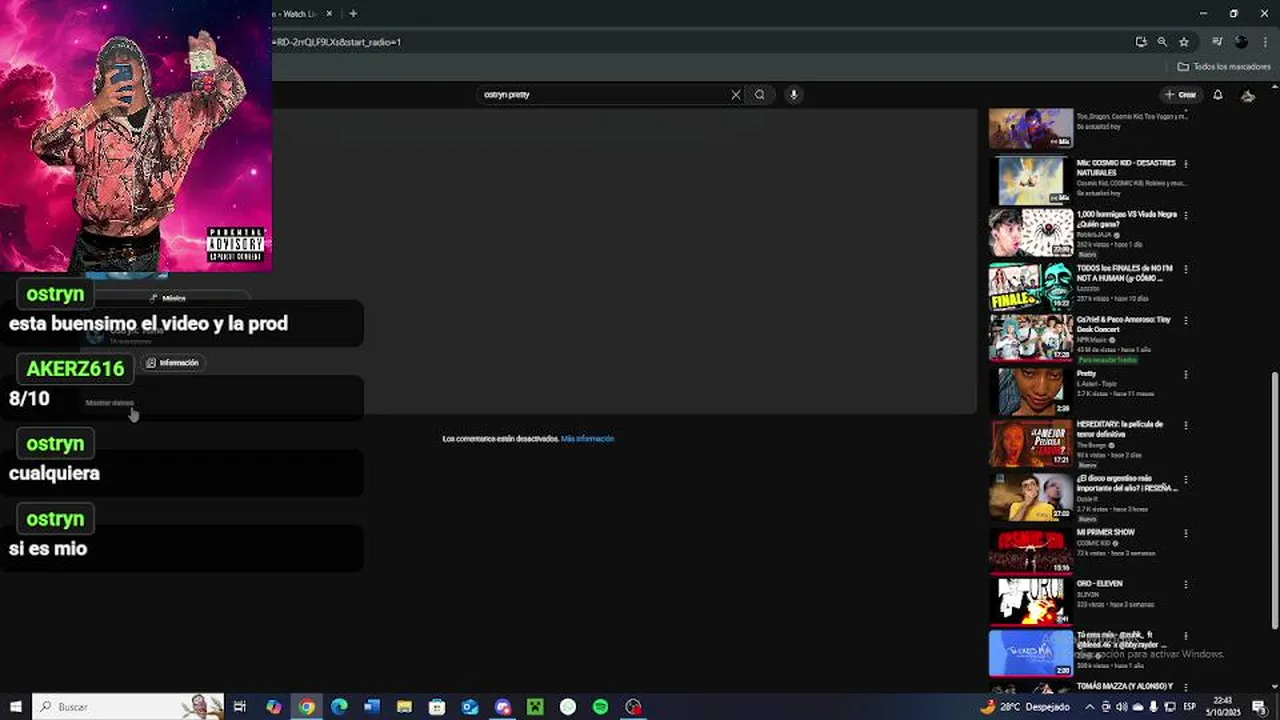The width and height of the screenshot is (1280, 720).
Task: Open the TODOS los FINALES video thumbnail
Action: (x=1031, y=286)
